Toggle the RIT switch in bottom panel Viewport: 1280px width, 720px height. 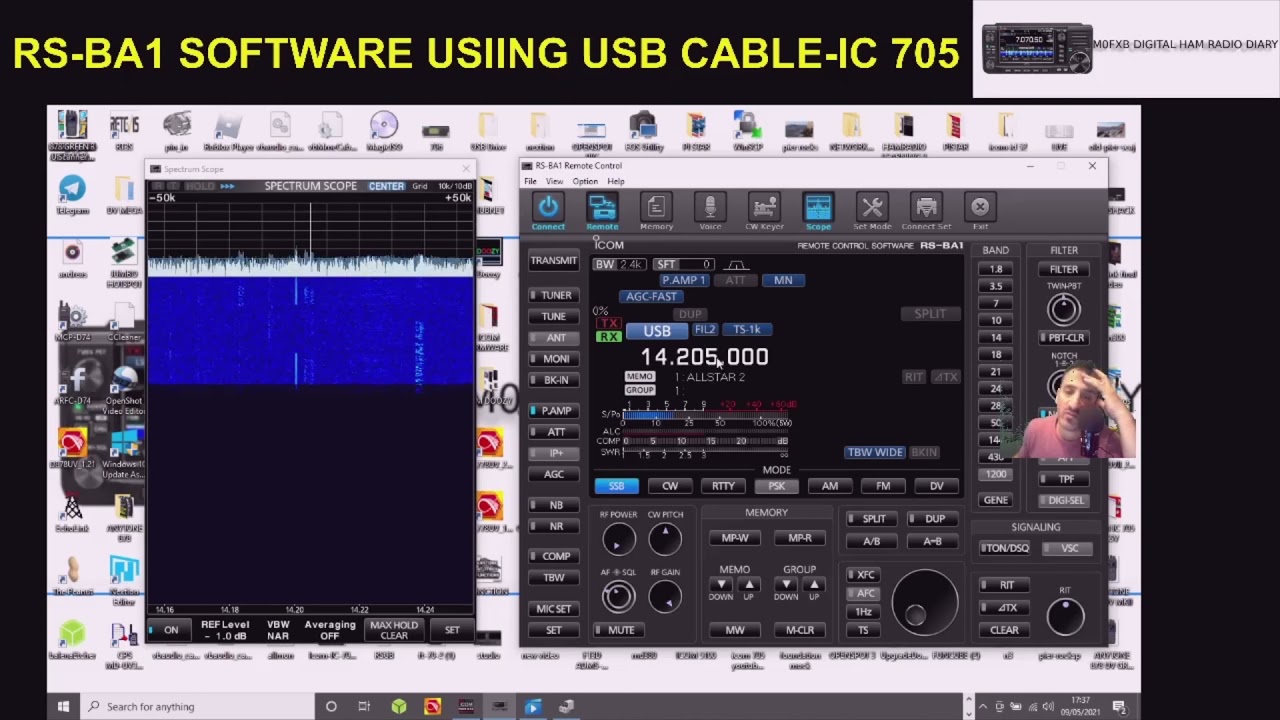(1004, 585)
